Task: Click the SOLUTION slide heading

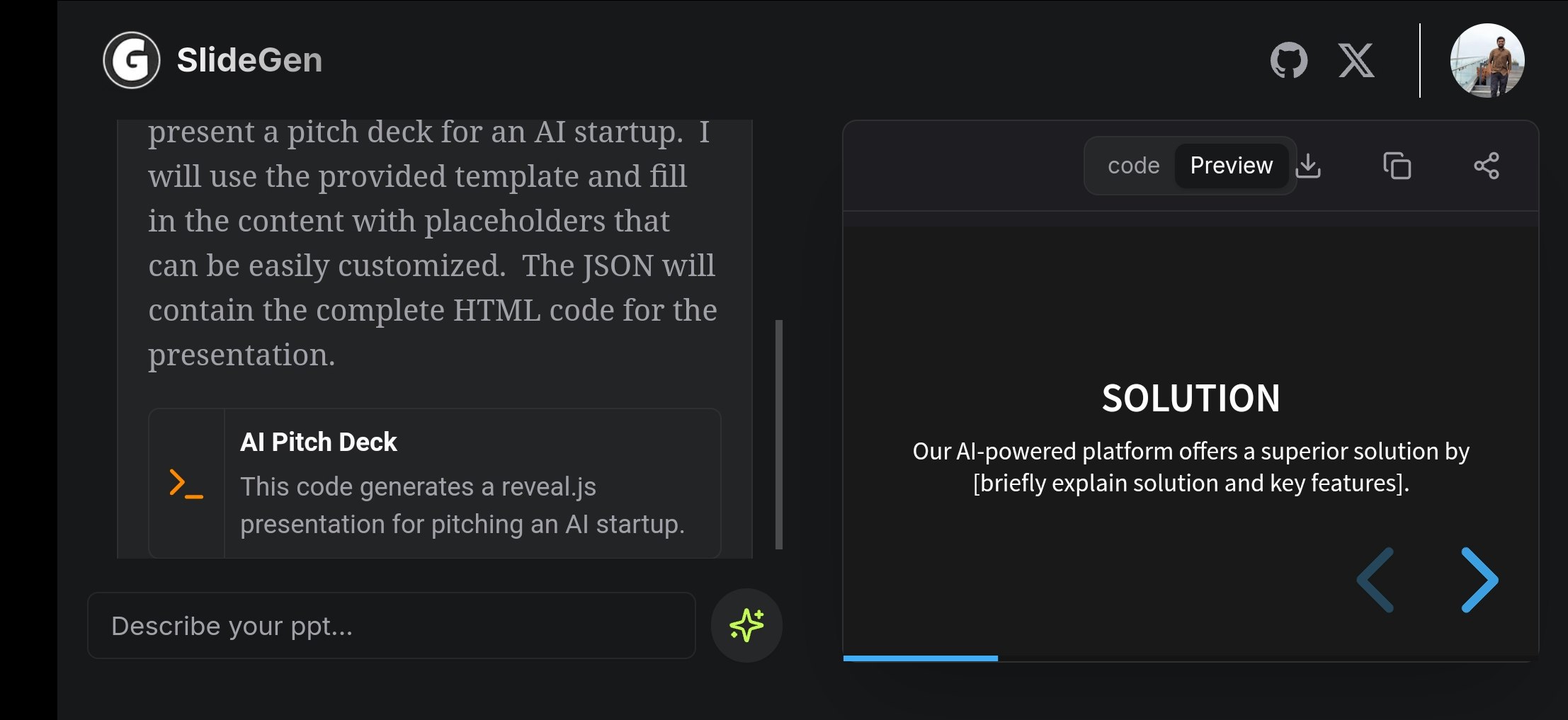Action: (1191, 398)
